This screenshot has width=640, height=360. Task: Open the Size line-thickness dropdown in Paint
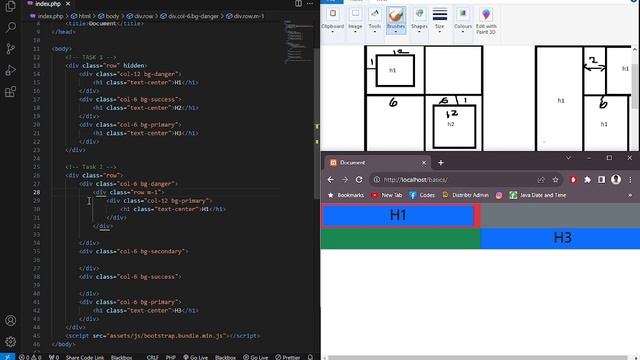(x=440, y=20)
